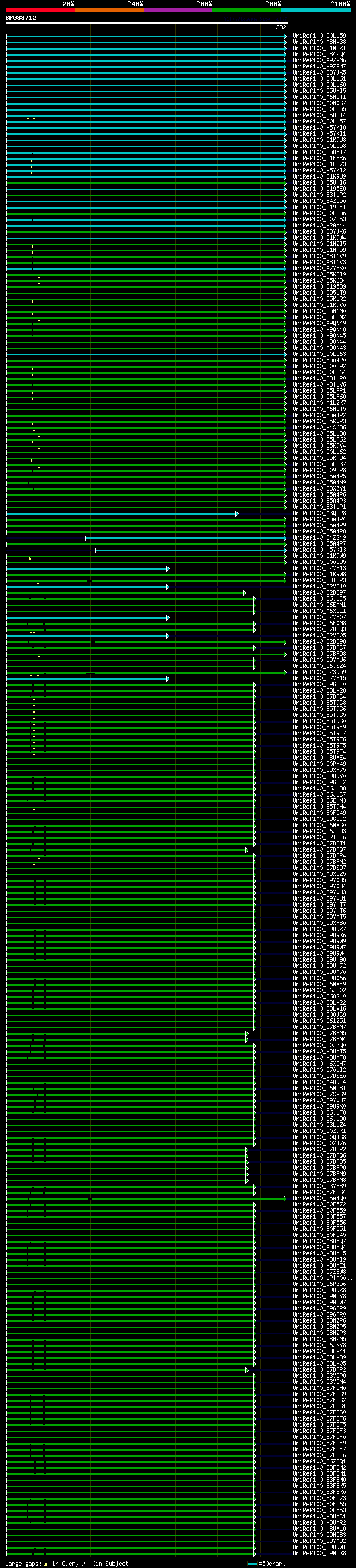356x1568 pixels.
Task: Select hit label UniRef100_Q23959
Action: coord(319,672)
